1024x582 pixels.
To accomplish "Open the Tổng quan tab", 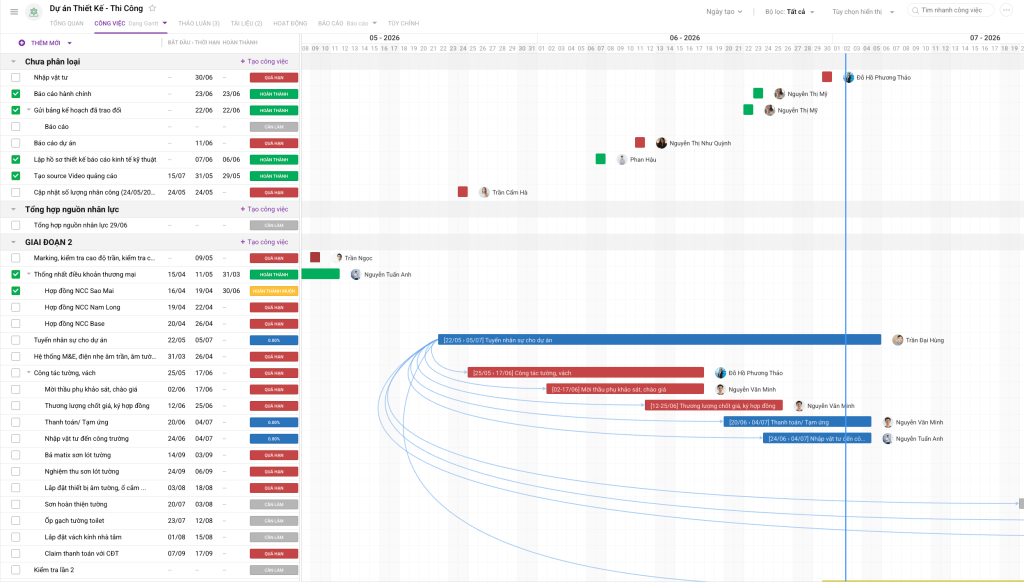I will [67, 24].
